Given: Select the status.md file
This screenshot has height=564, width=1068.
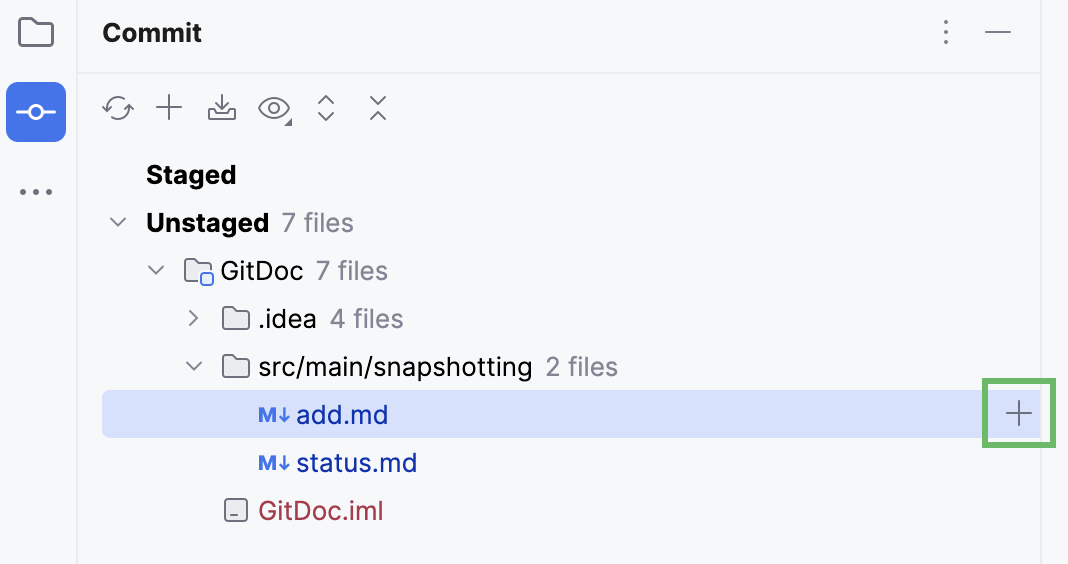Looking at the screenshot, I should [356, 463].
